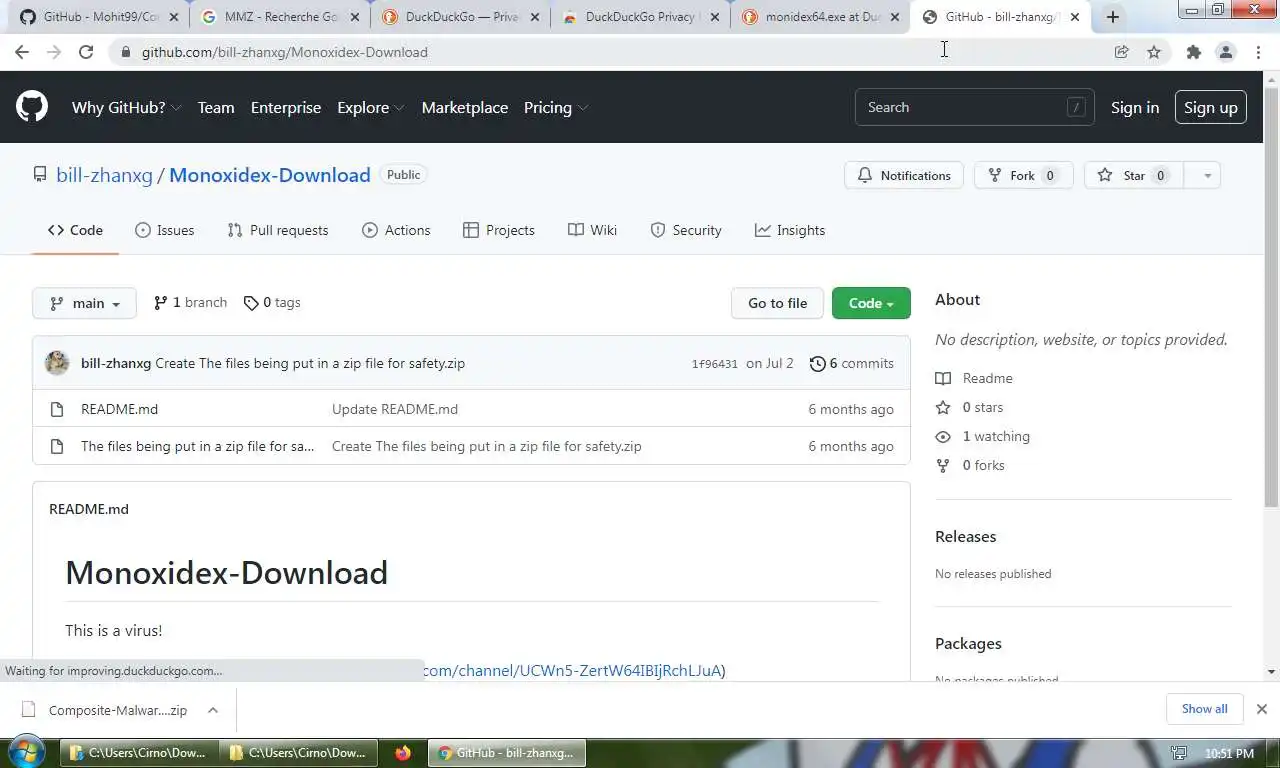Open 'The files being put in a zip' file
Viewport: 1280px width, 768px height.
[197, 446]
